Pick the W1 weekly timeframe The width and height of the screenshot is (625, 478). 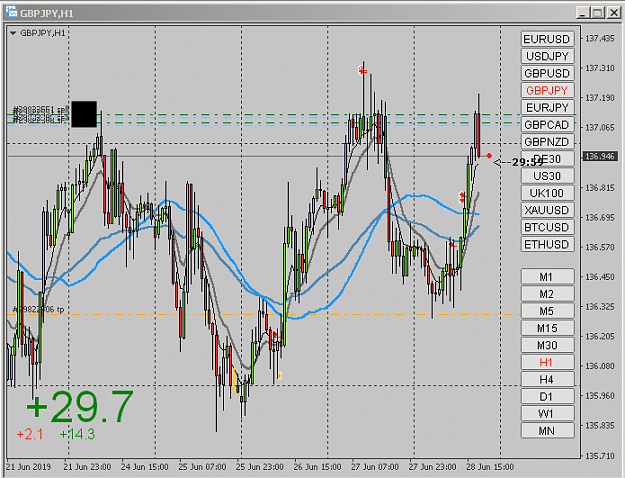547,414
